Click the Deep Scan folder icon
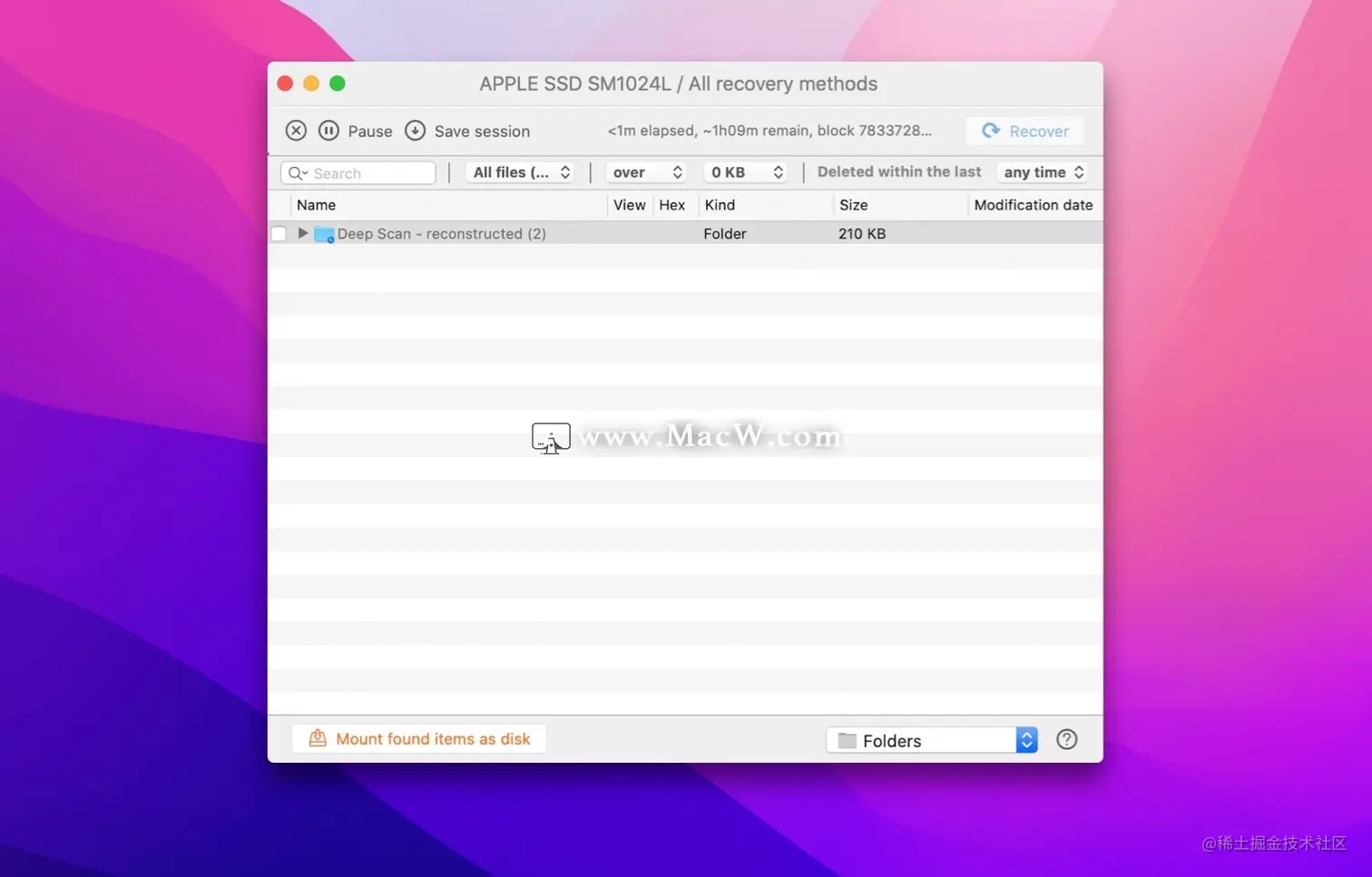This screenshot has width=1372, height=877. tap(324, 234)
